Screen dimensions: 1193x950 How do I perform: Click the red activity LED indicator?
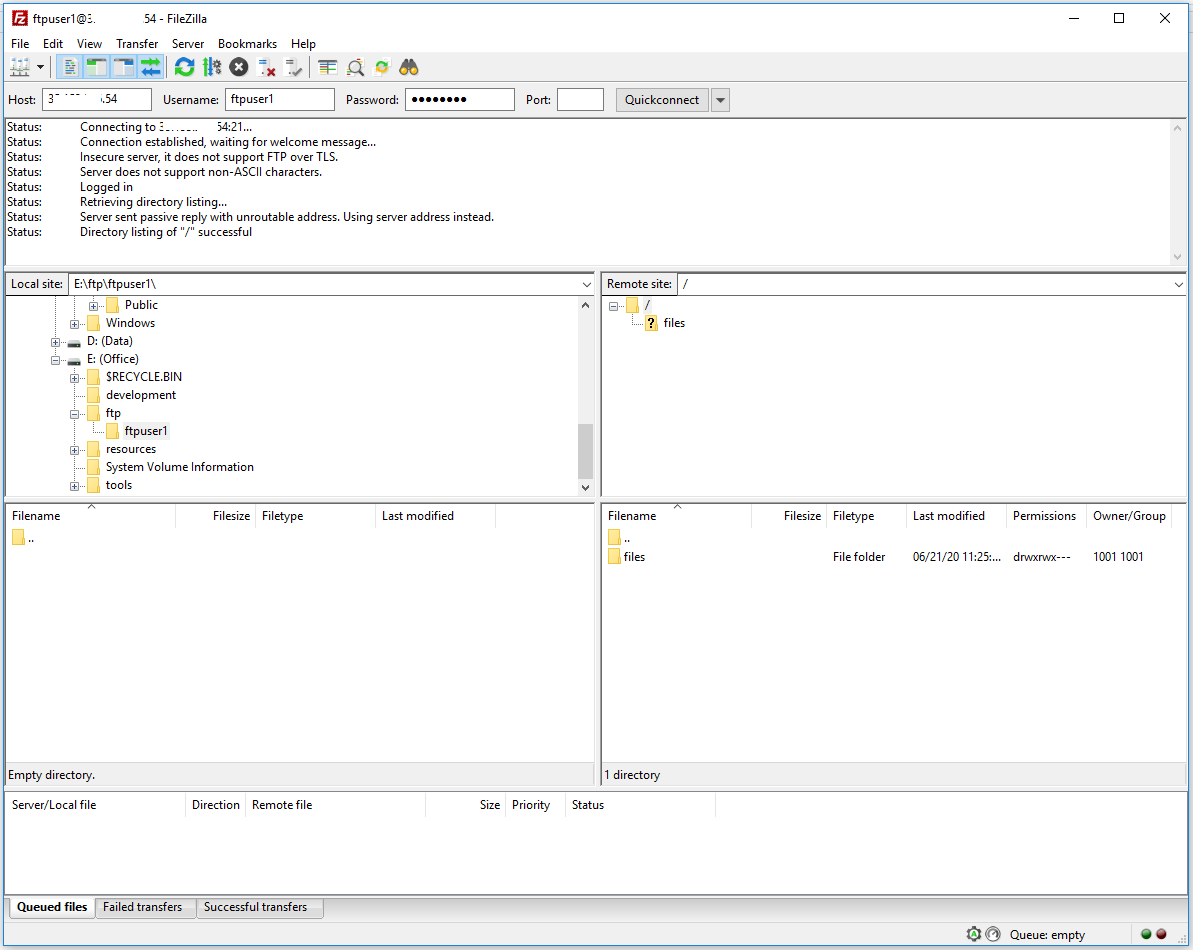pos(1161,934)
